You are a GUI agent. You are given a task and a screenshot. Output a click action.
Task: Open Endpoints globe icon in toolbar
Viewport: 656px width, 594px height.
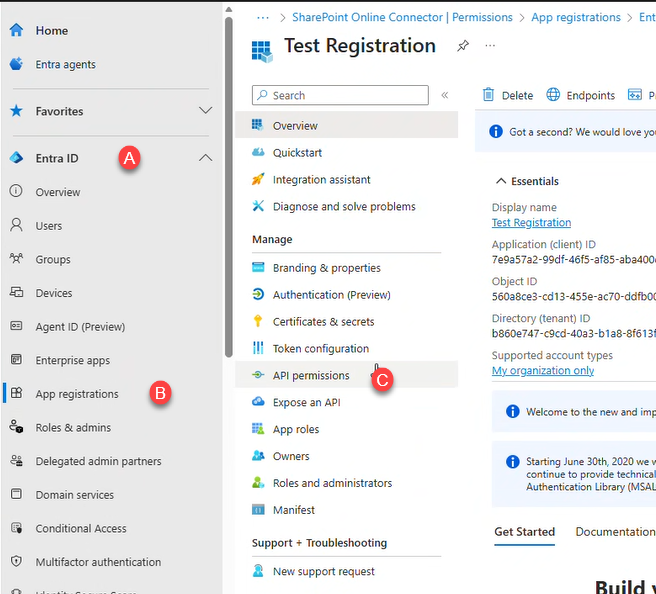(553, 95)
